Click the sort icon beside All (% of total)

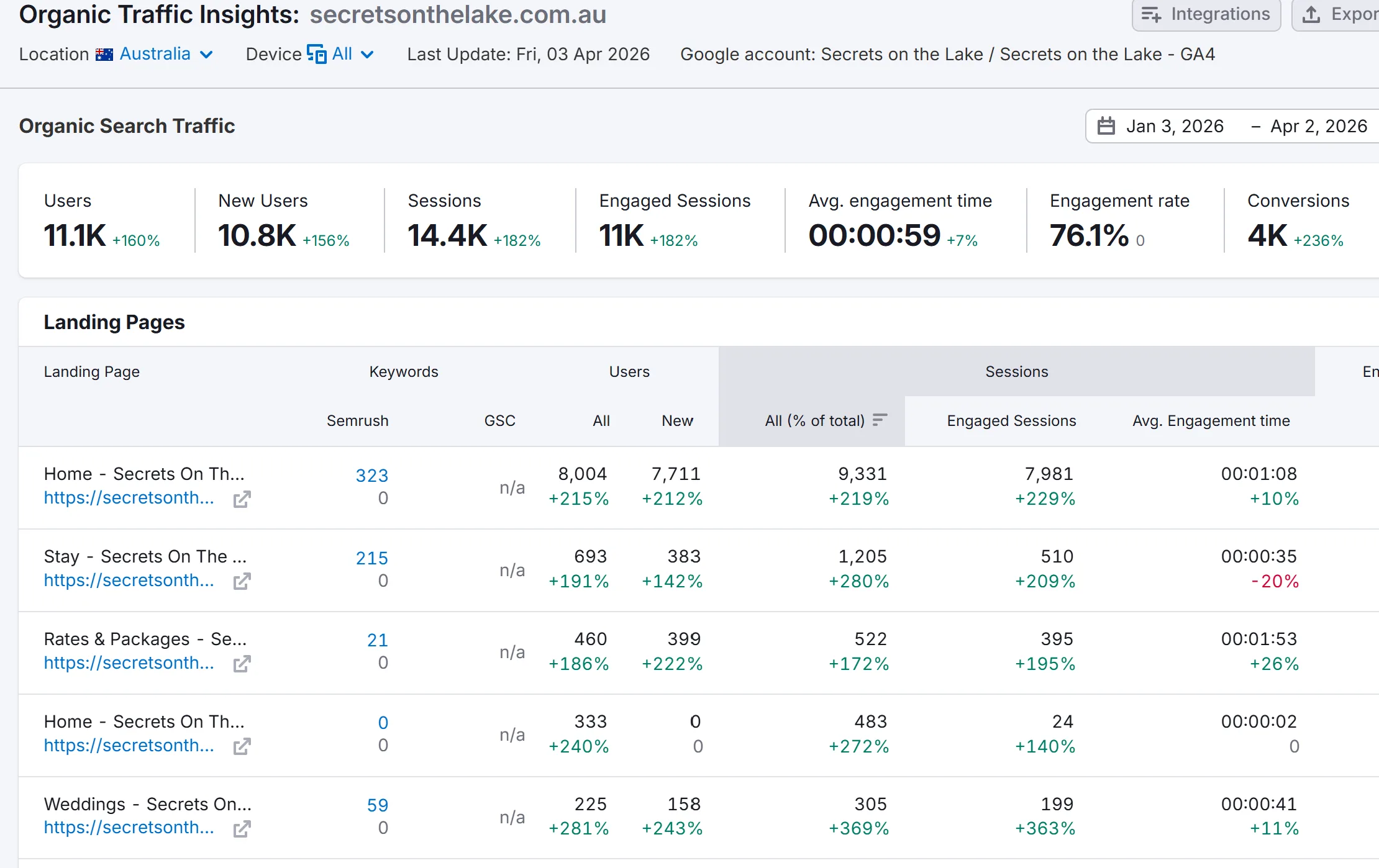click(880, 420)
